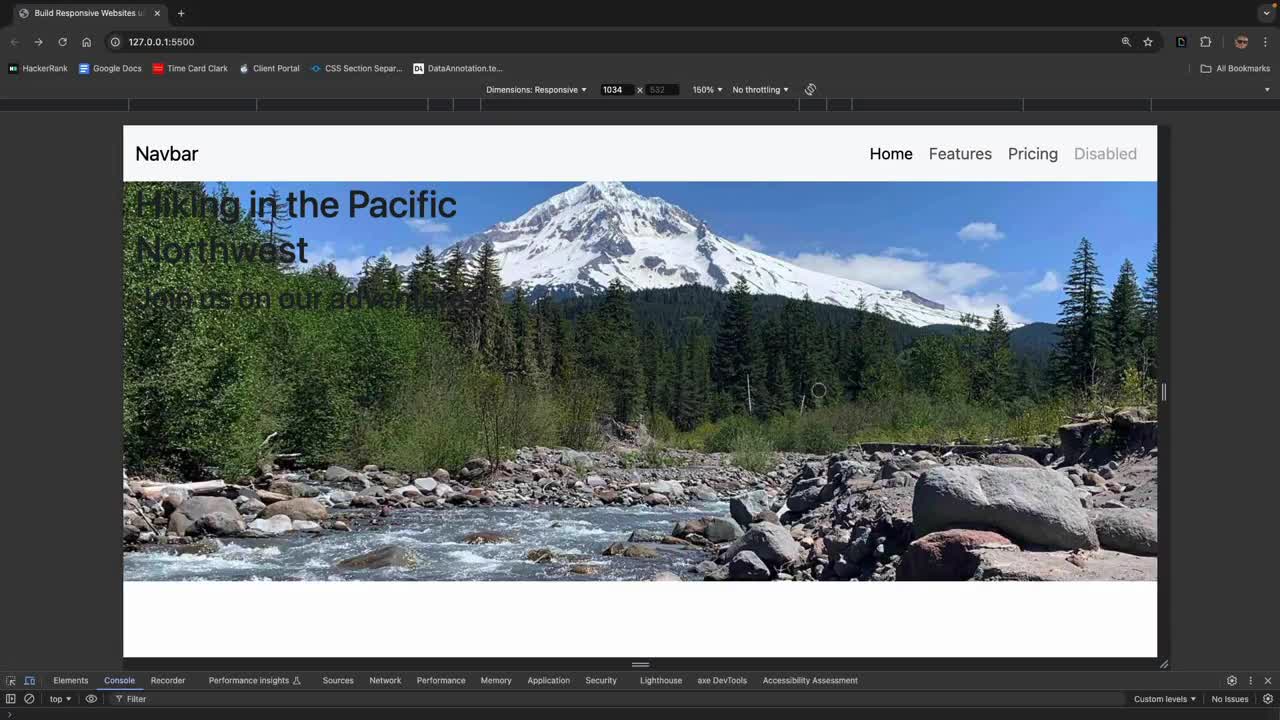The image size is (1280, 720).
Task: Clear the console with the clear icon
Action: [x=29, y=699]
